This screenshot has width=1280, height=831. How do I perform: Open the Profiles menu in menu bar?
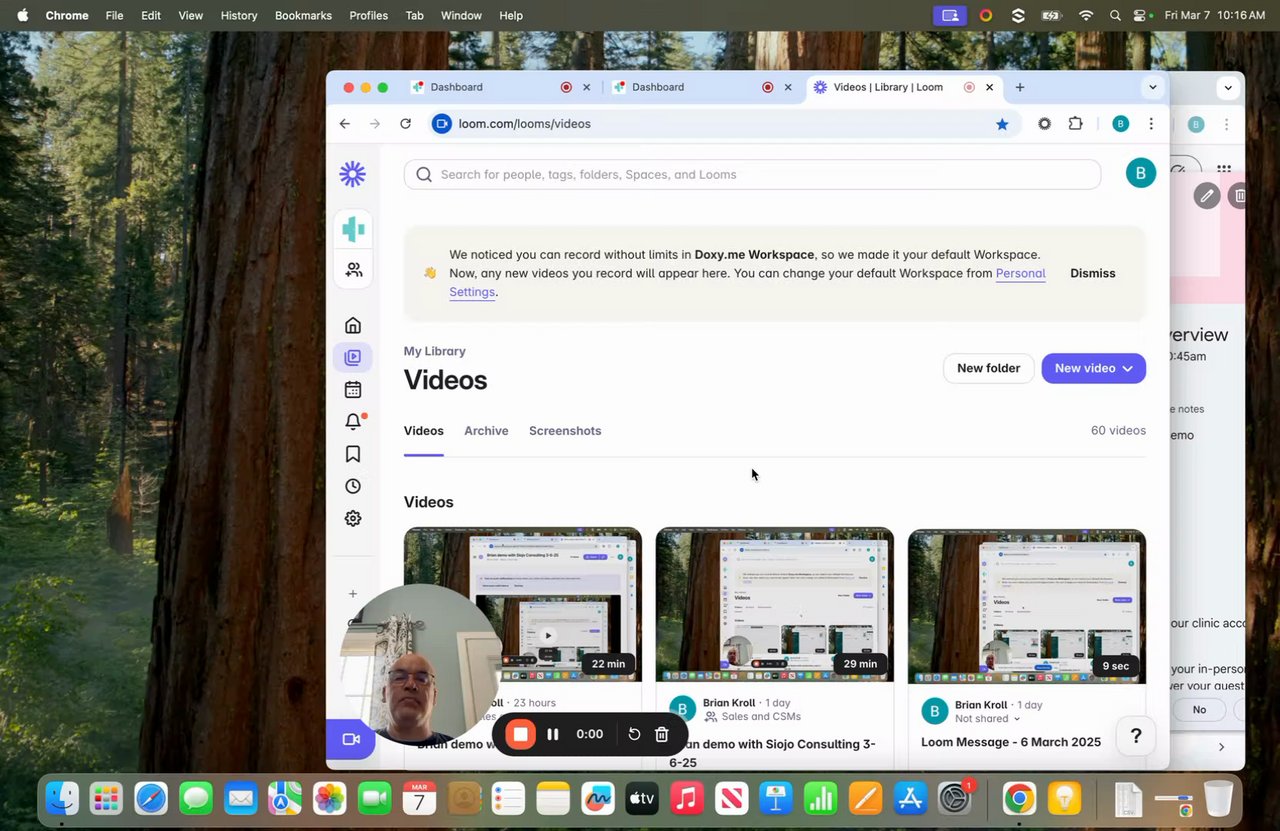tap(368, 16)
